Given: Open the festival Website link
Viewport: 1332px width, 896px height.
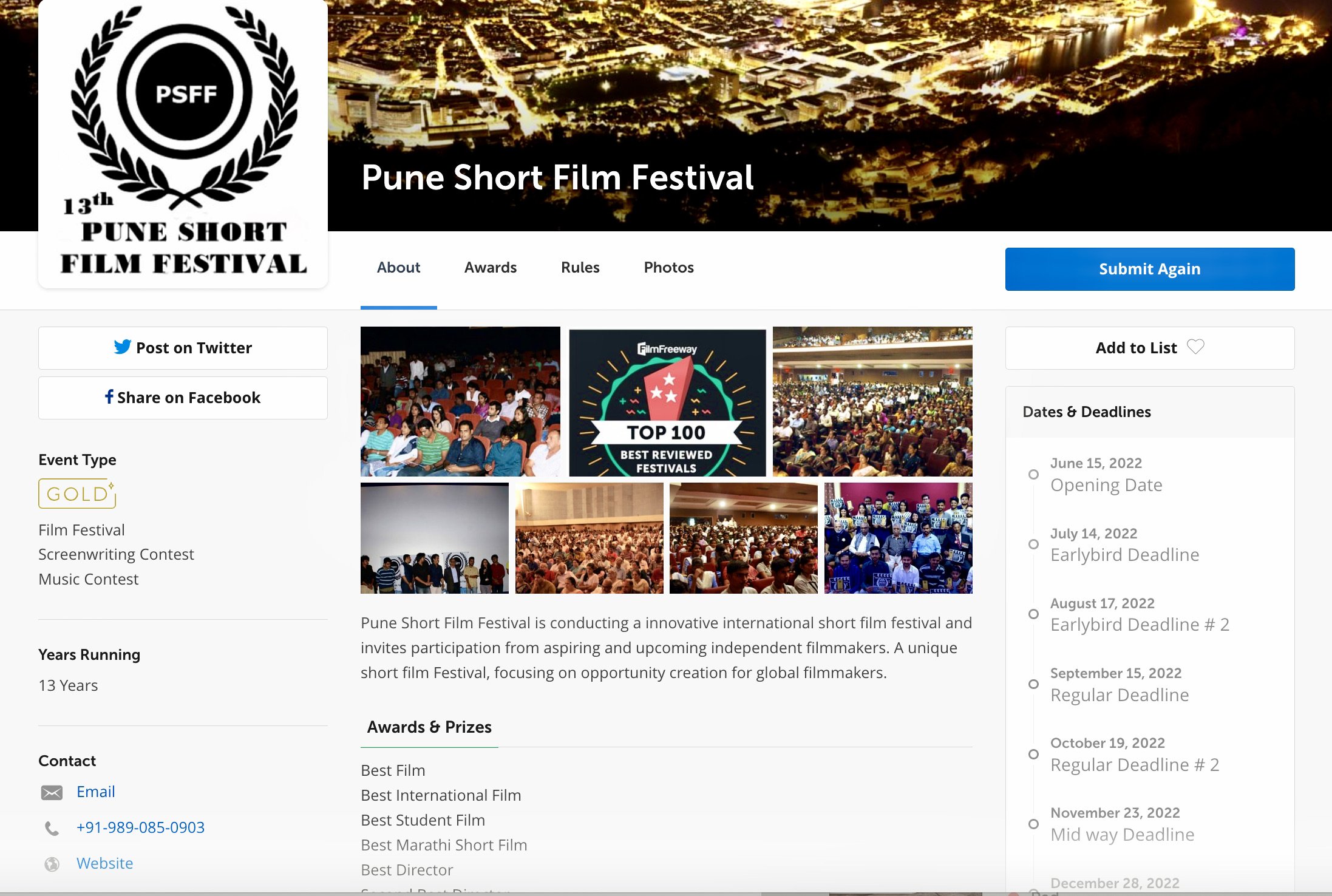Looking at the screenshot, I should (104, 863).
